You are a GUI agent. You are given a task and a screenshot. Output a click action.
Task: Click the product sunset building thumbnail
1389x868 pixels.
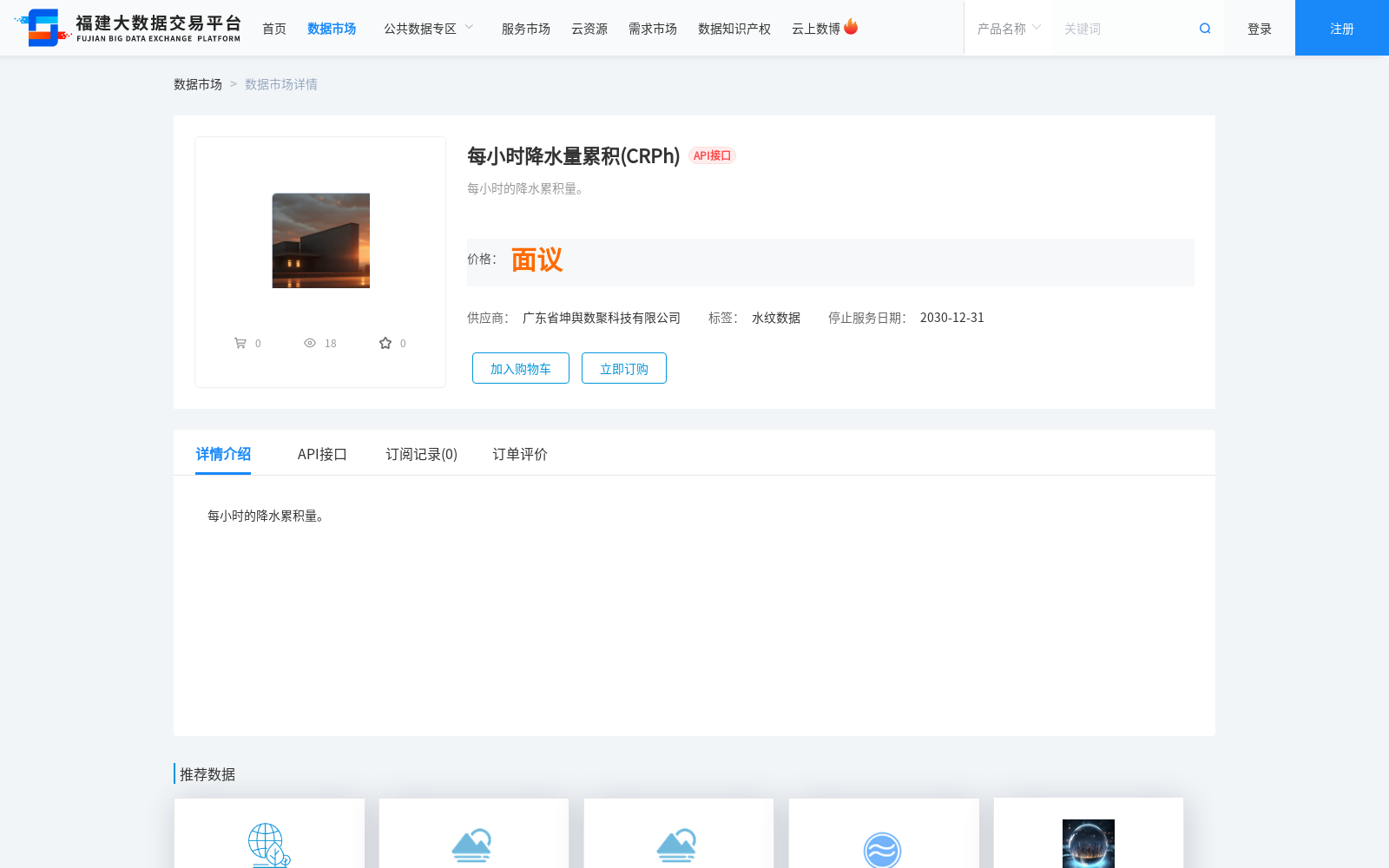click(x=321, y=240)
